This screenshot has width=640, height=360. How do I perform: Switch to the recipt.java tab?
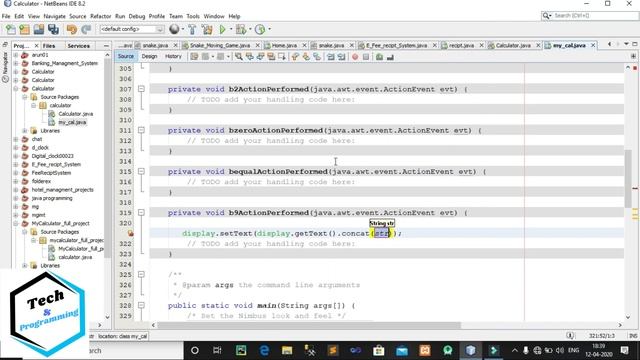(x=461, y=45)
